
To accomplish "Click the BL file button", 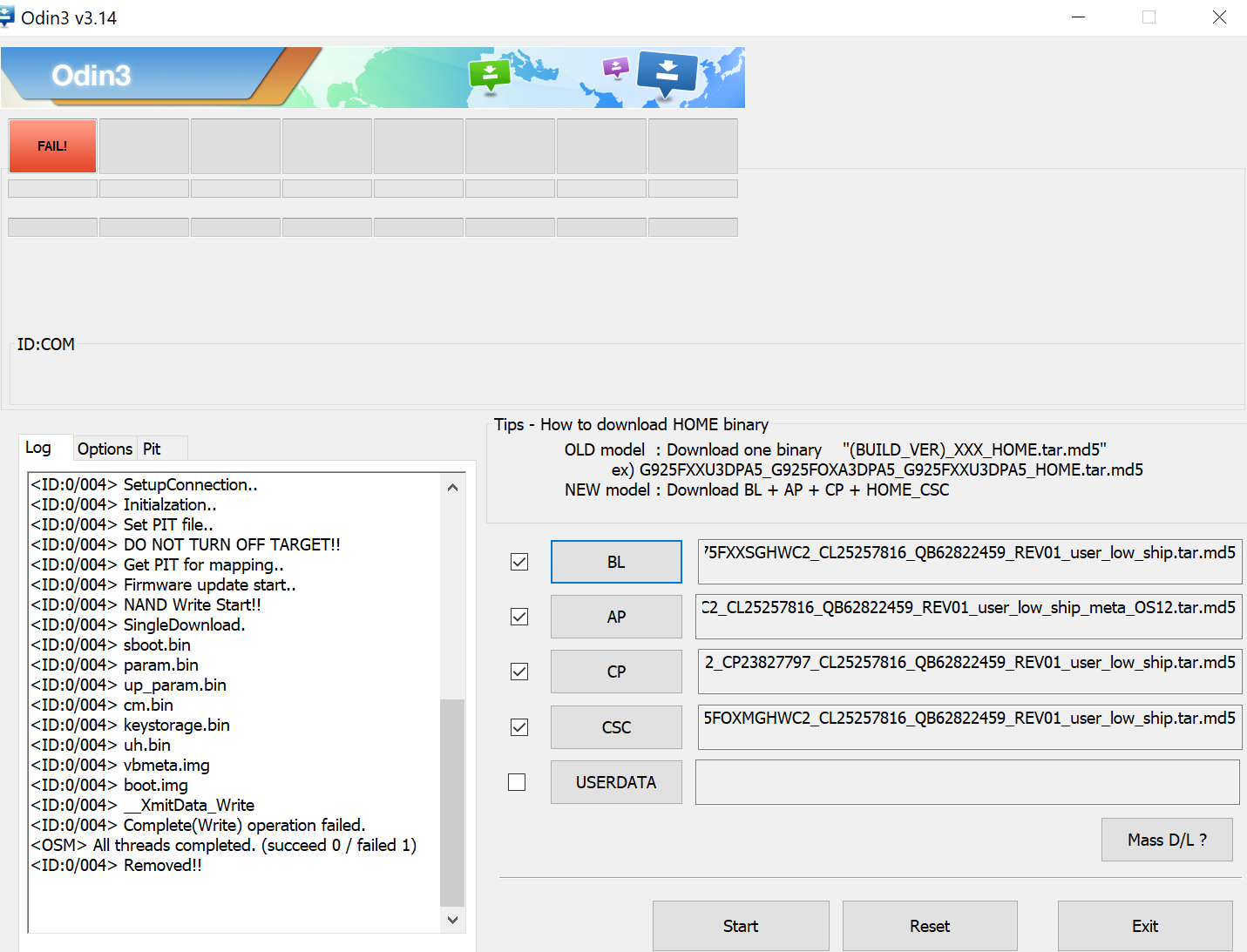I will pyautogui.click(x=616, y=562).
